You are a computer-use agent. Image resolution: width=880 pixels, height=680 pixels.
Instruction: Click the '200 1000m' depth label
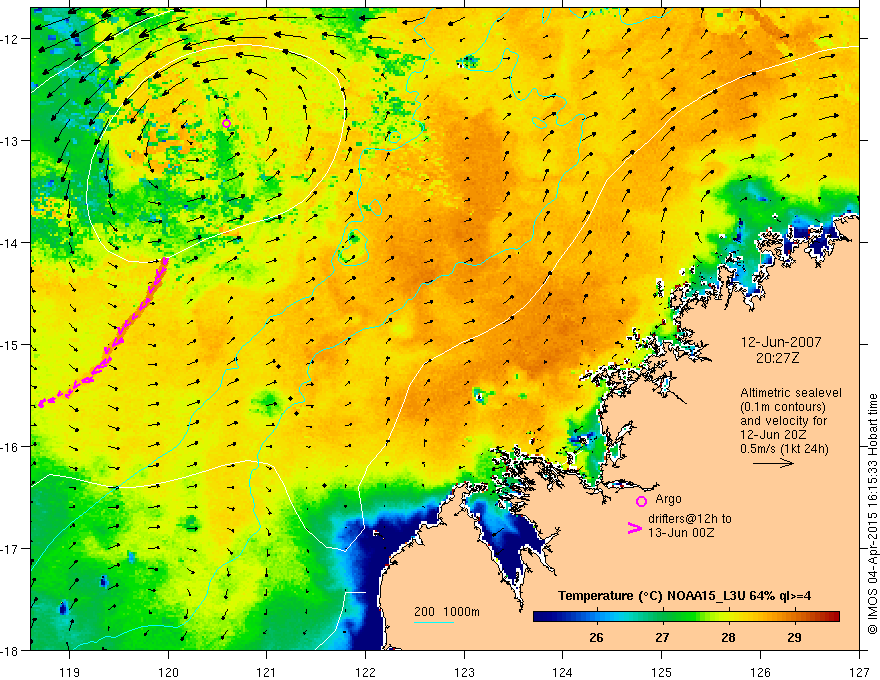[447, 612]
